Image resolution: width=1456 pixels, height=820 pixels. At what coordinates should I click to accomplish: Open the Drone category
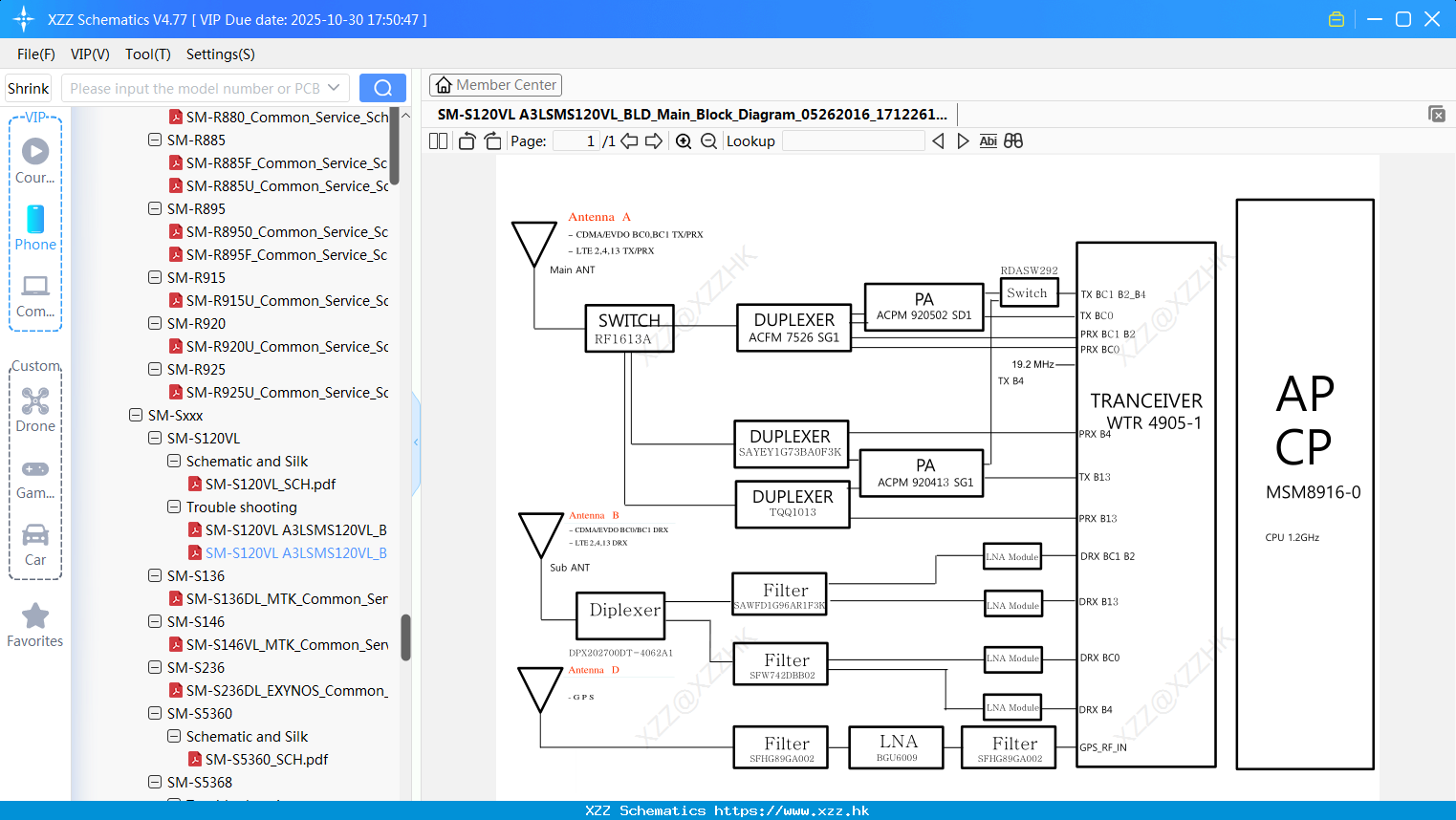(x=35, y=410)
